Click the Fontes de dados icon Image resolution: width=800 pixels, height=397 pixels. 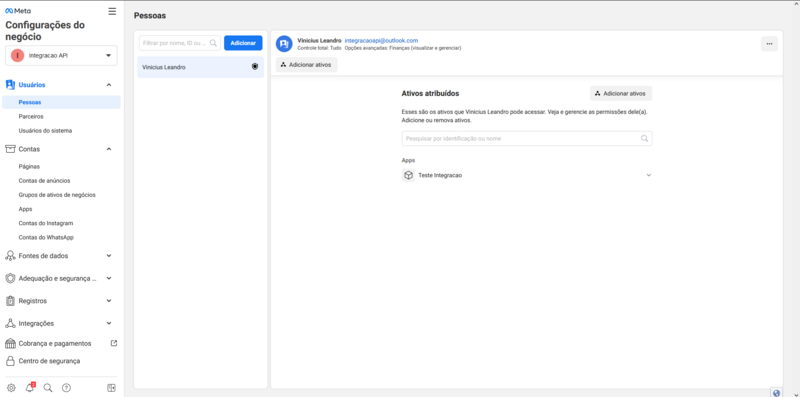[10, 256]
